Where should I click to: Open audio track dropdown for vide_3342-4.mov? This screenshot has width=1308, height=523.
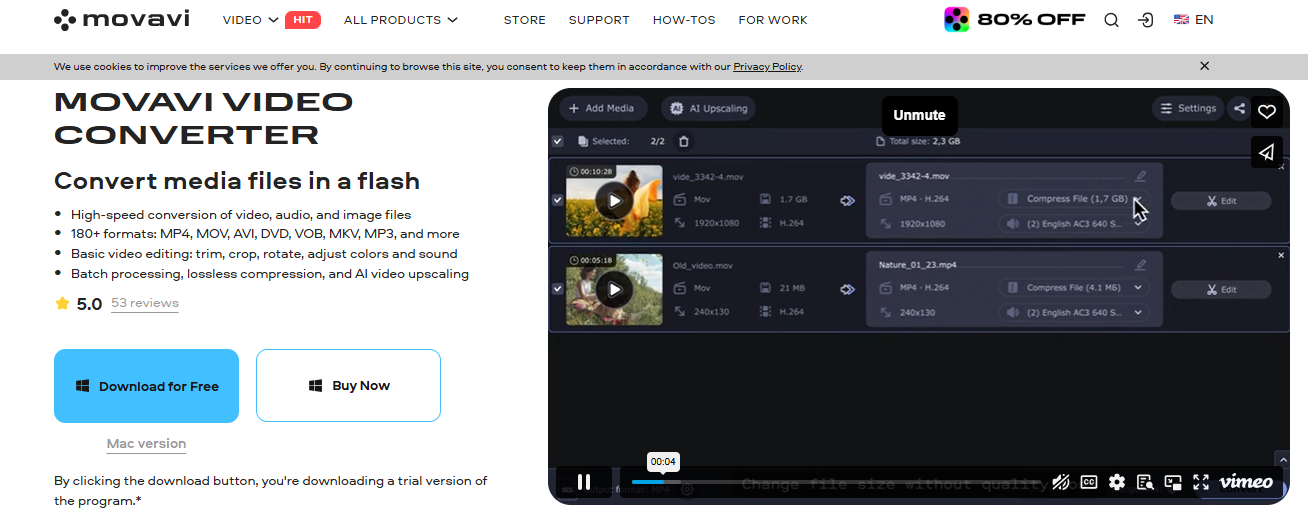(x=1074, y=224)
